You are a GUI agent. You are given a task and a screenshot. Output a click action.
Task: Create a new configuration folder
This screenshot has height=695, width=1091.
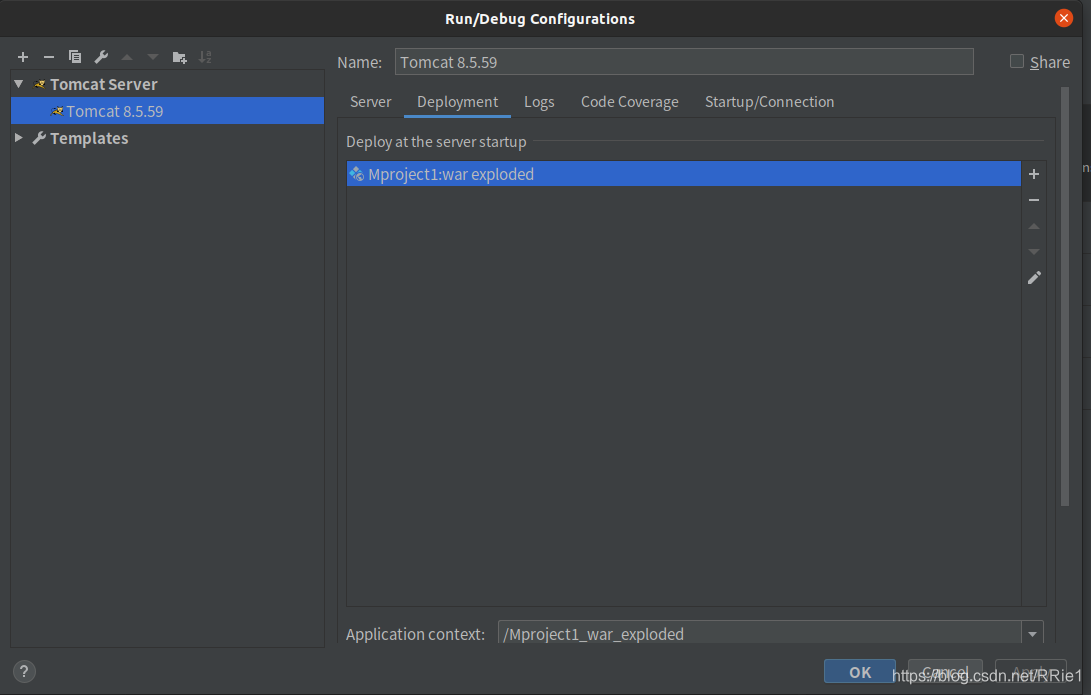point(180,57)
